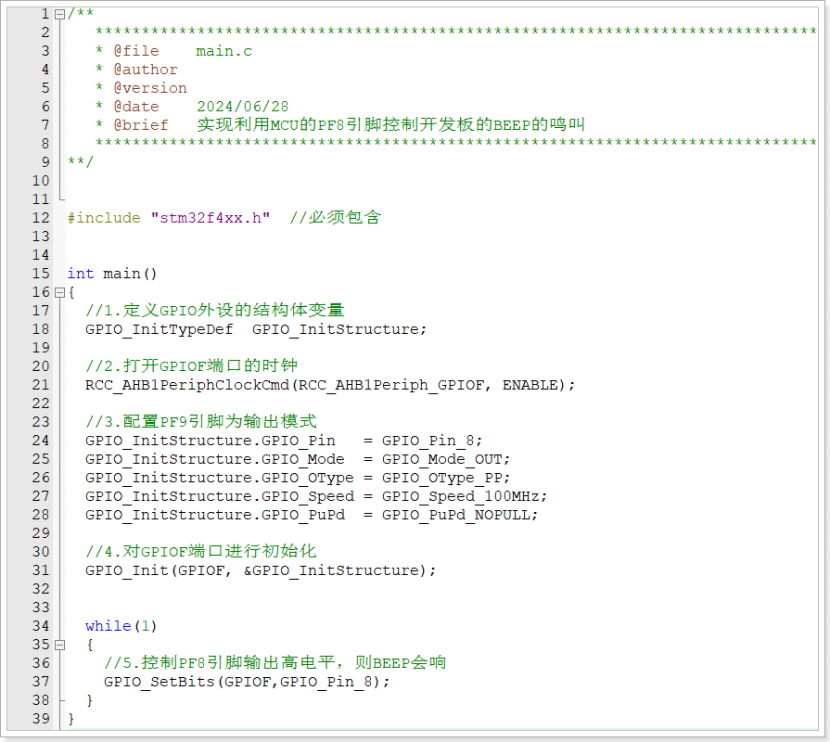The image size is (830, 742).
Task: Click the //5.控制PF8引脚输出高电平 comment
Action: coord(275,663)
